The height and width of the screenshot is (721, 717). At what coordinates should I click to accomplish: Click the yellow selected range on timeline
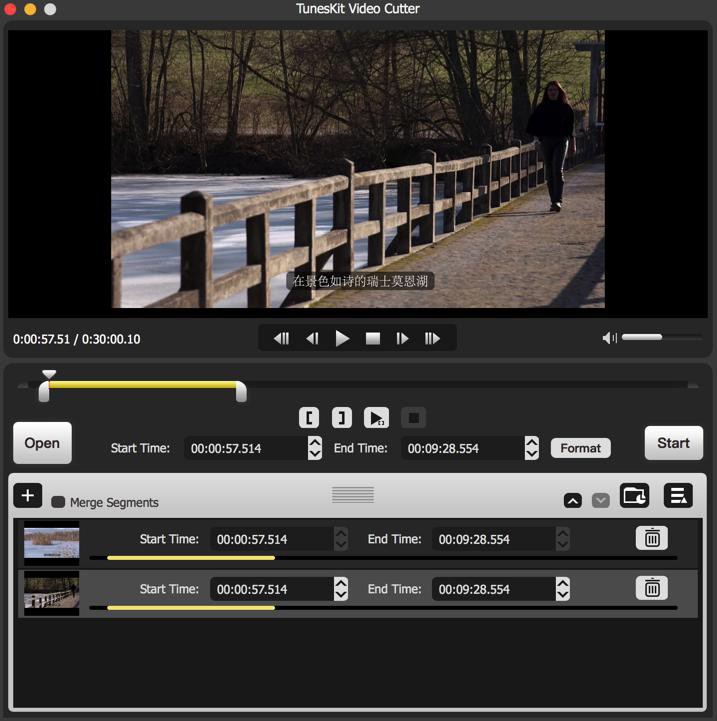(x=143, y=384)
